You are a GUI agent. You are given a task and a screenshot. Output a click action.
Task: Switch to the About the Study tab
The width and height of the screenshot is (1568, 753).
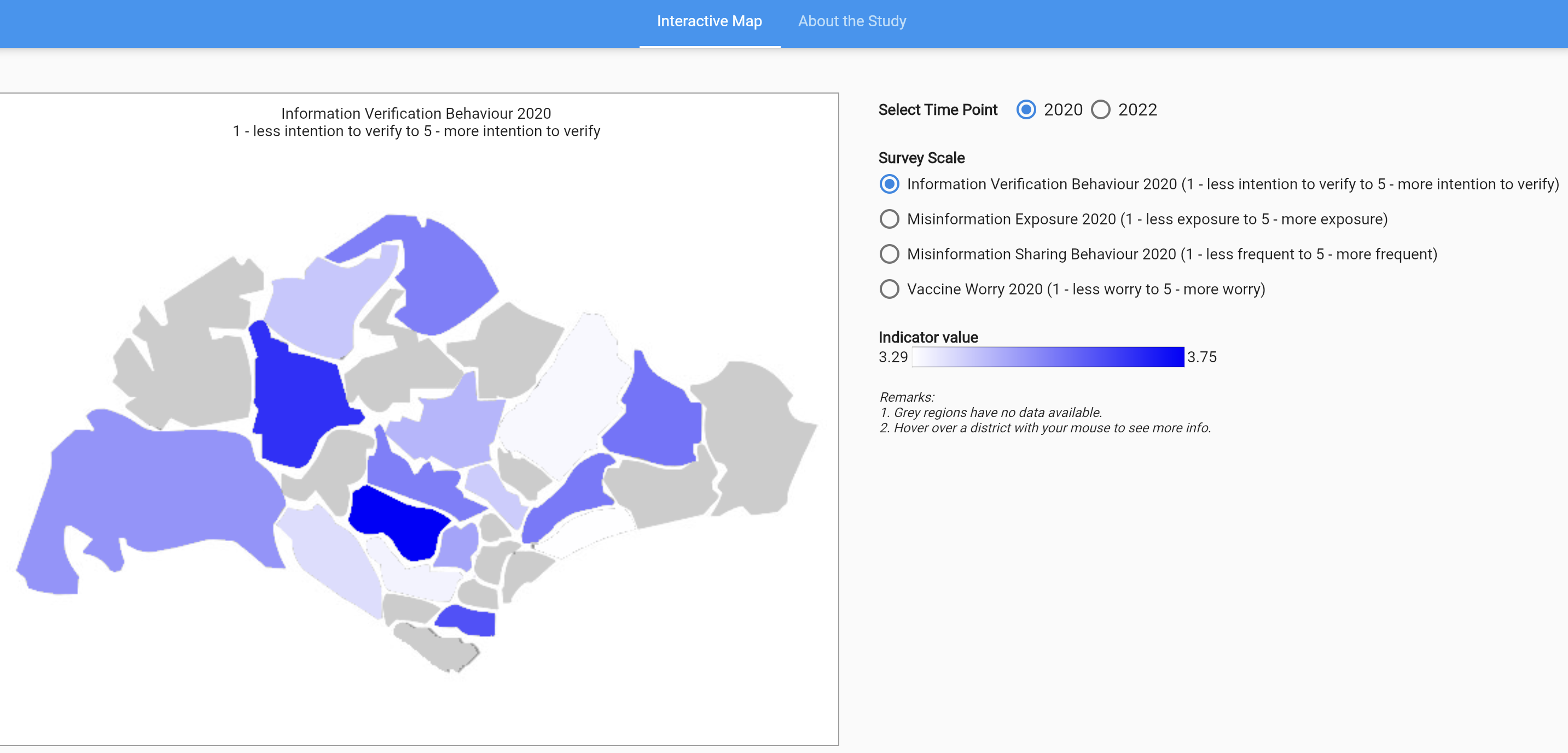851,21
